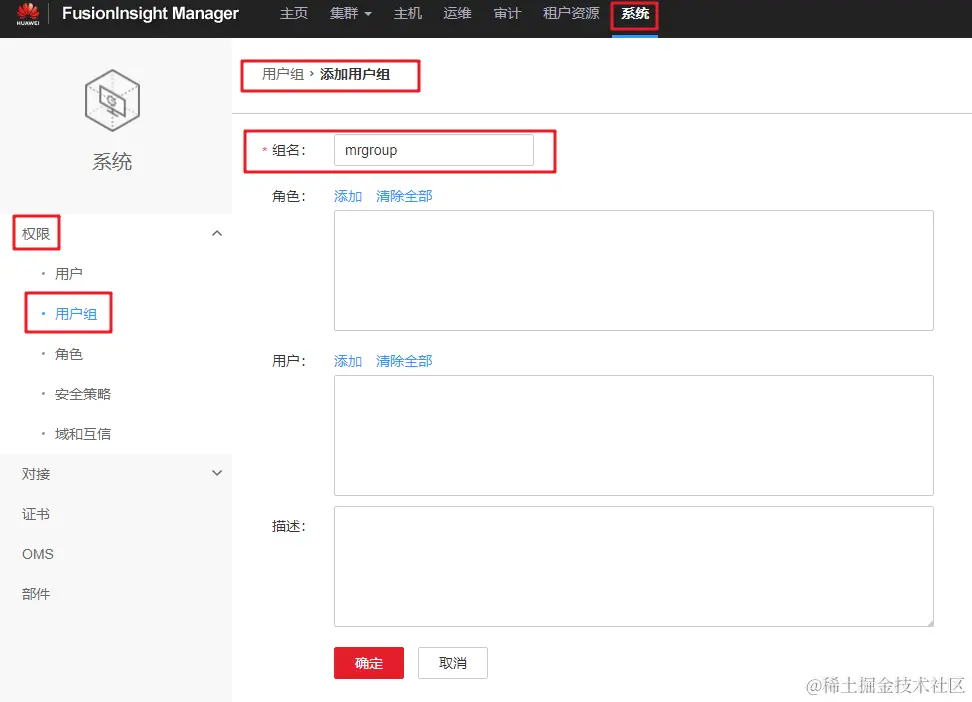Open the 集群 dropdown menu
Viewport: 972px width, 702px height.
coord(350,13)
